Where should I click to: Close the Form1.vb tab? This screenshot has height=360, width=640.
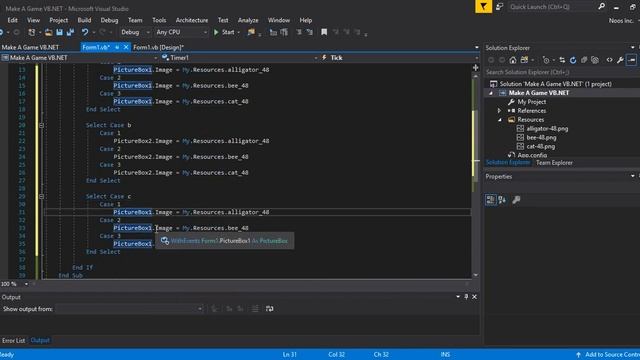pyautogui.click(x=126, y=47)
